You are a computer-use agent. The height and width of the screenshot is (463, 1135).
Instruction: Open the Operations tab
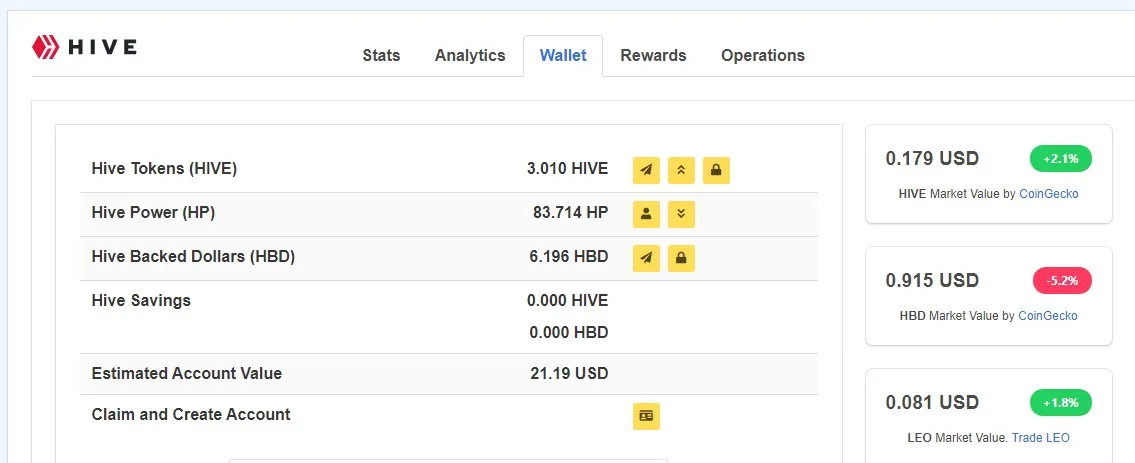point(763,56)
